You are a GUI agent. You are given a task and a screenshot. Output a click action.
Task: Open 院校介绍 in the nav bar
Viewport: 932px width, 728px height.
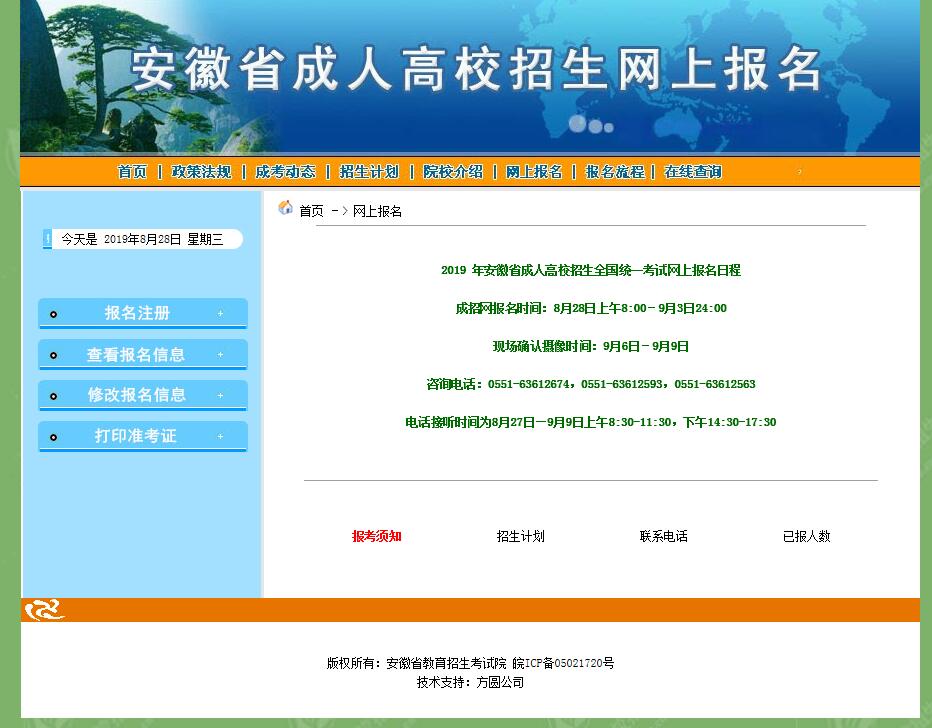click(453, 172)
